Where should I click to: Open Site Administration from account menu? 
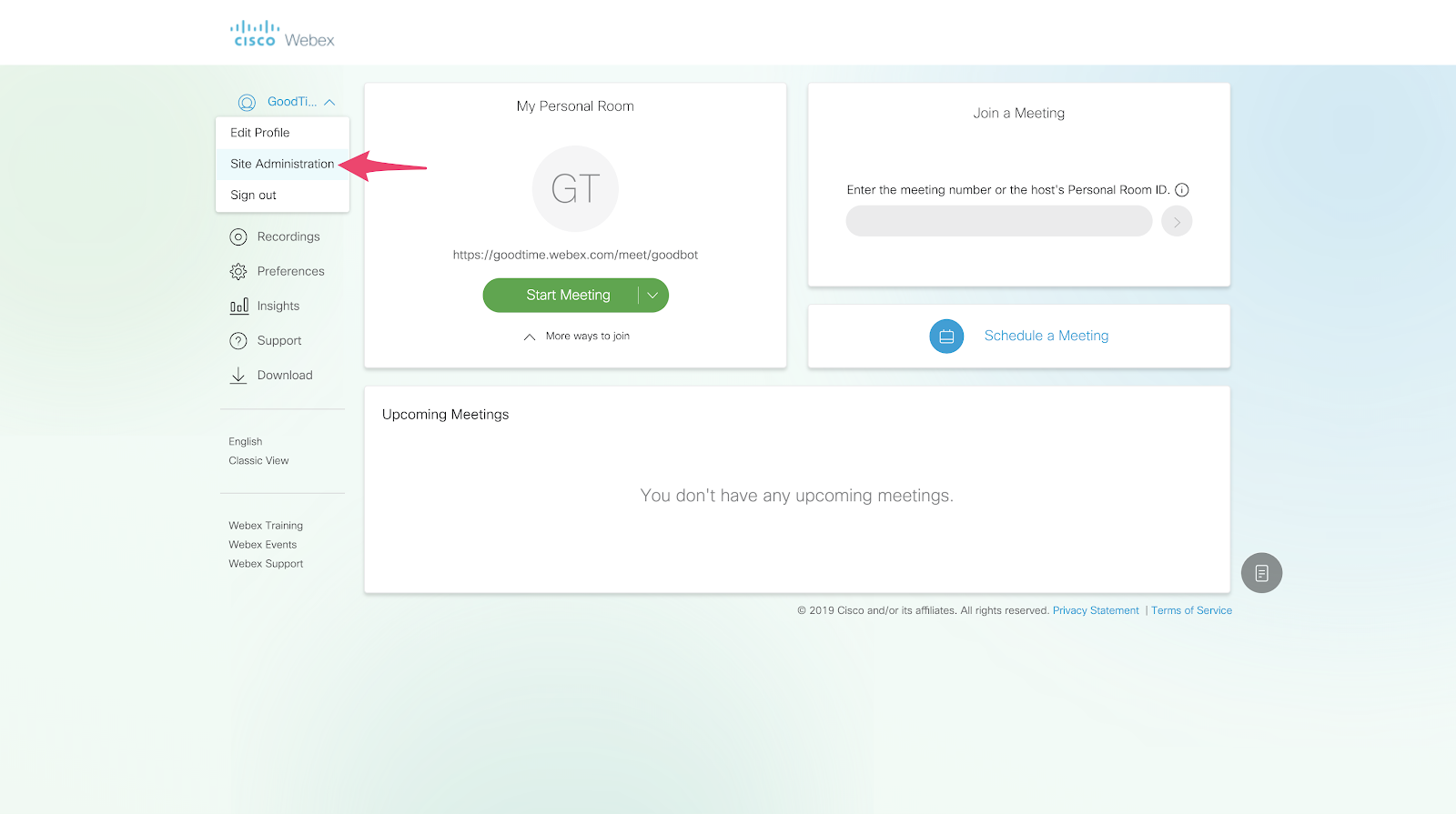282,164
